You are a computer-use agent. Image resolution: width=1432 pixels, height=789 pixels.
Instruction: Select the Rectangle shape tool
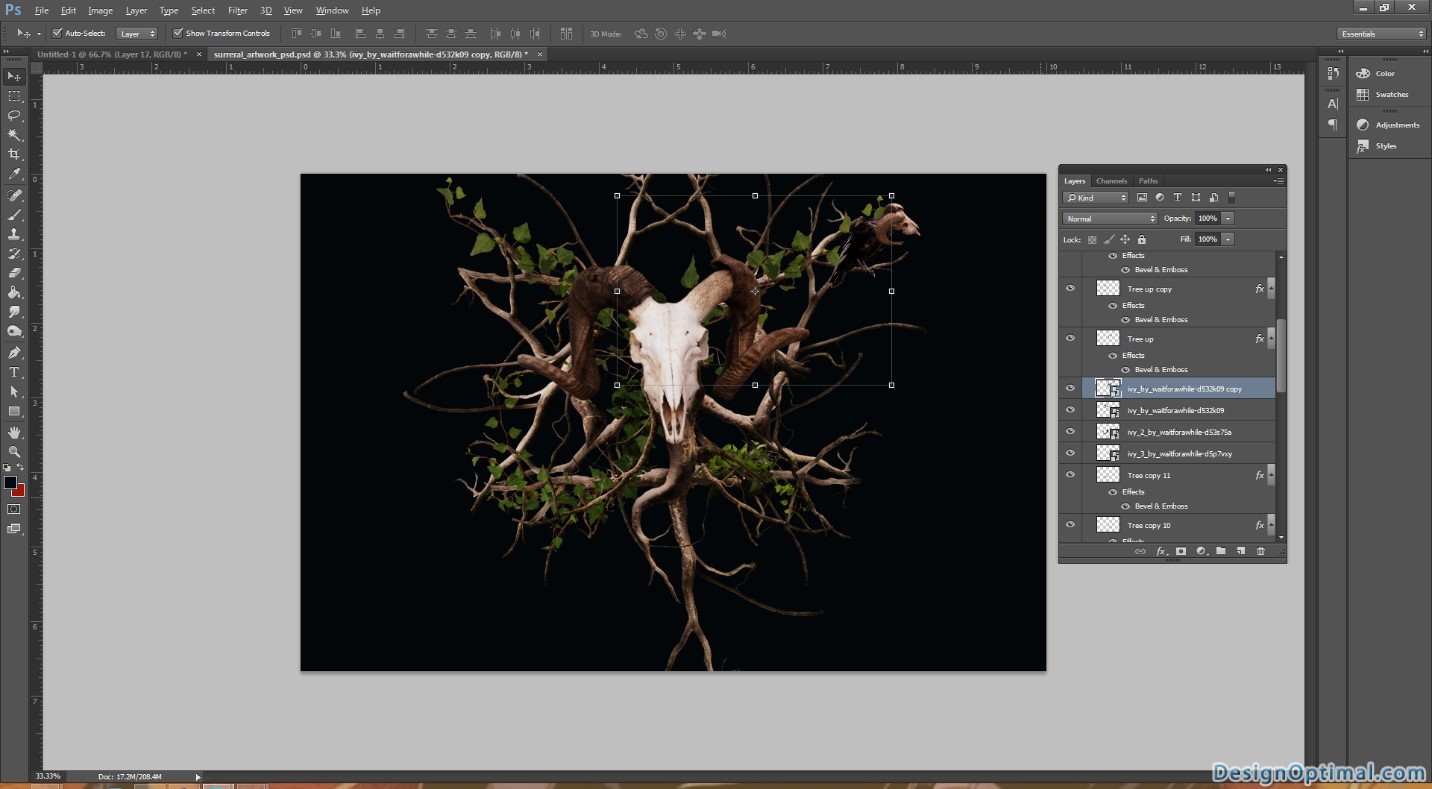pyautogui.click(x=14, y=411)
